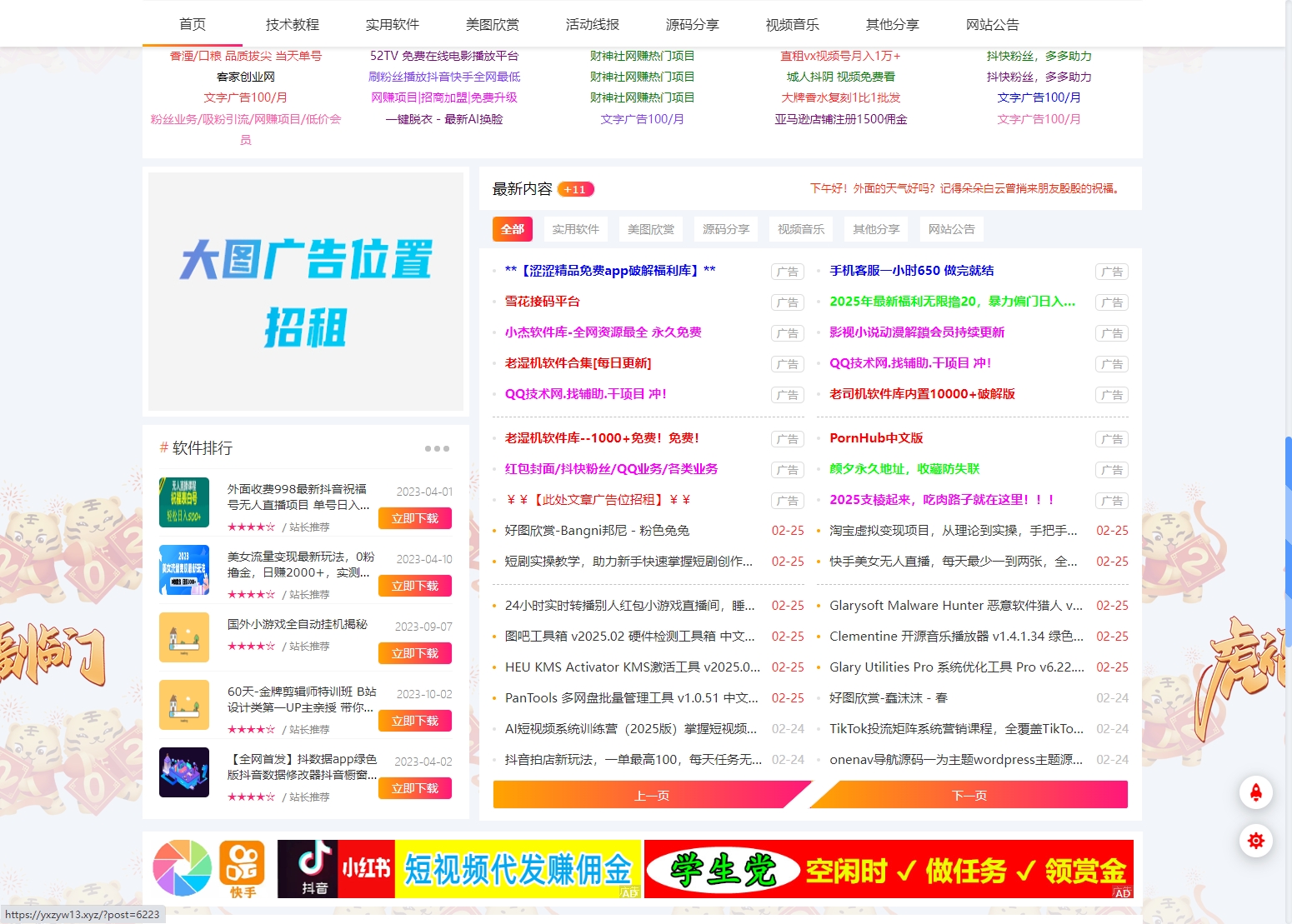1292x924 pixels.
Task: Open 其他分享 in the top nav
Action: pyautogui.click(x=893, y=24)
